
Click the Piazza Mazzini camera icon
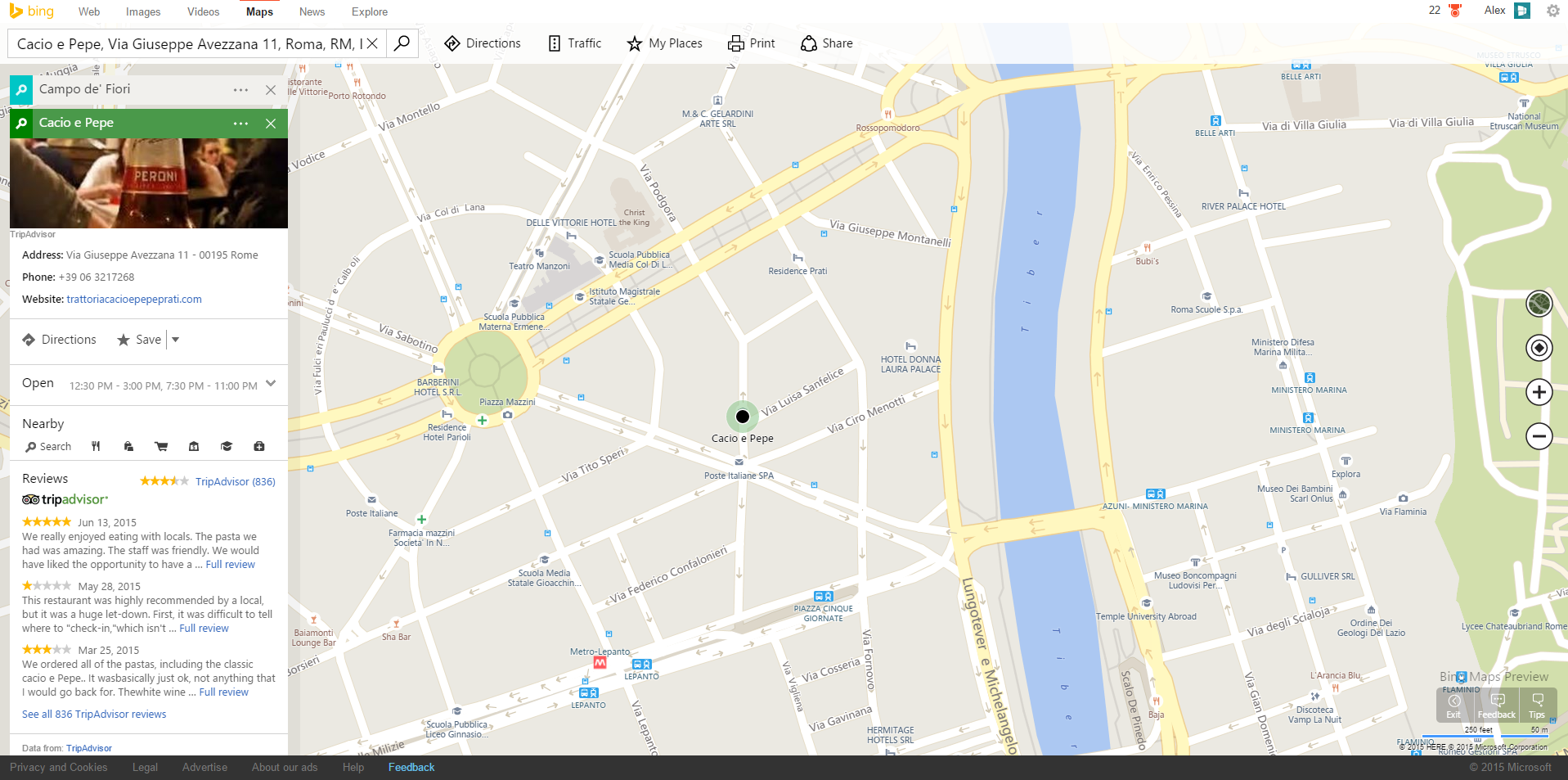(x=508, y=415)
